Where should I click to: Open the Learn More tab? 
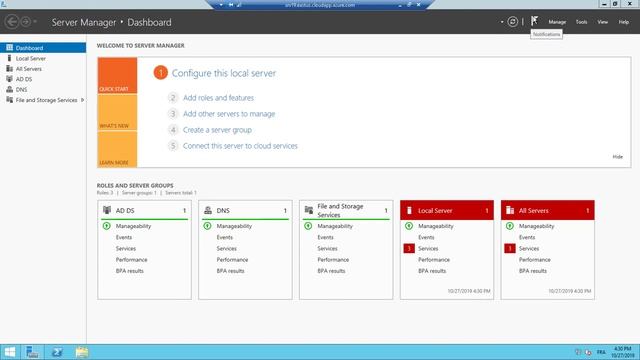click(x=117, y=149)
